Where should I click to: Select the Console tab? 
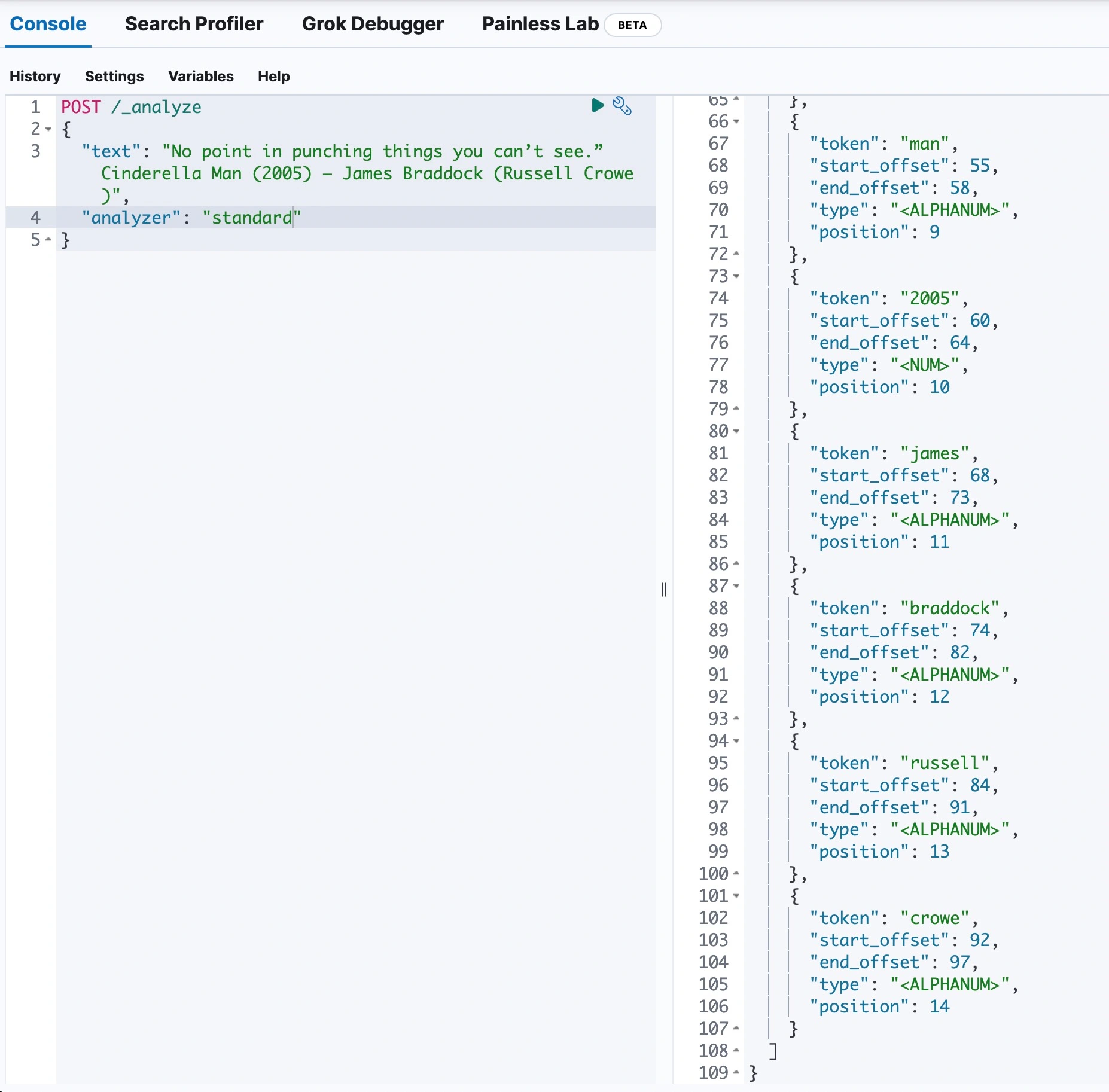click(48, 24)
